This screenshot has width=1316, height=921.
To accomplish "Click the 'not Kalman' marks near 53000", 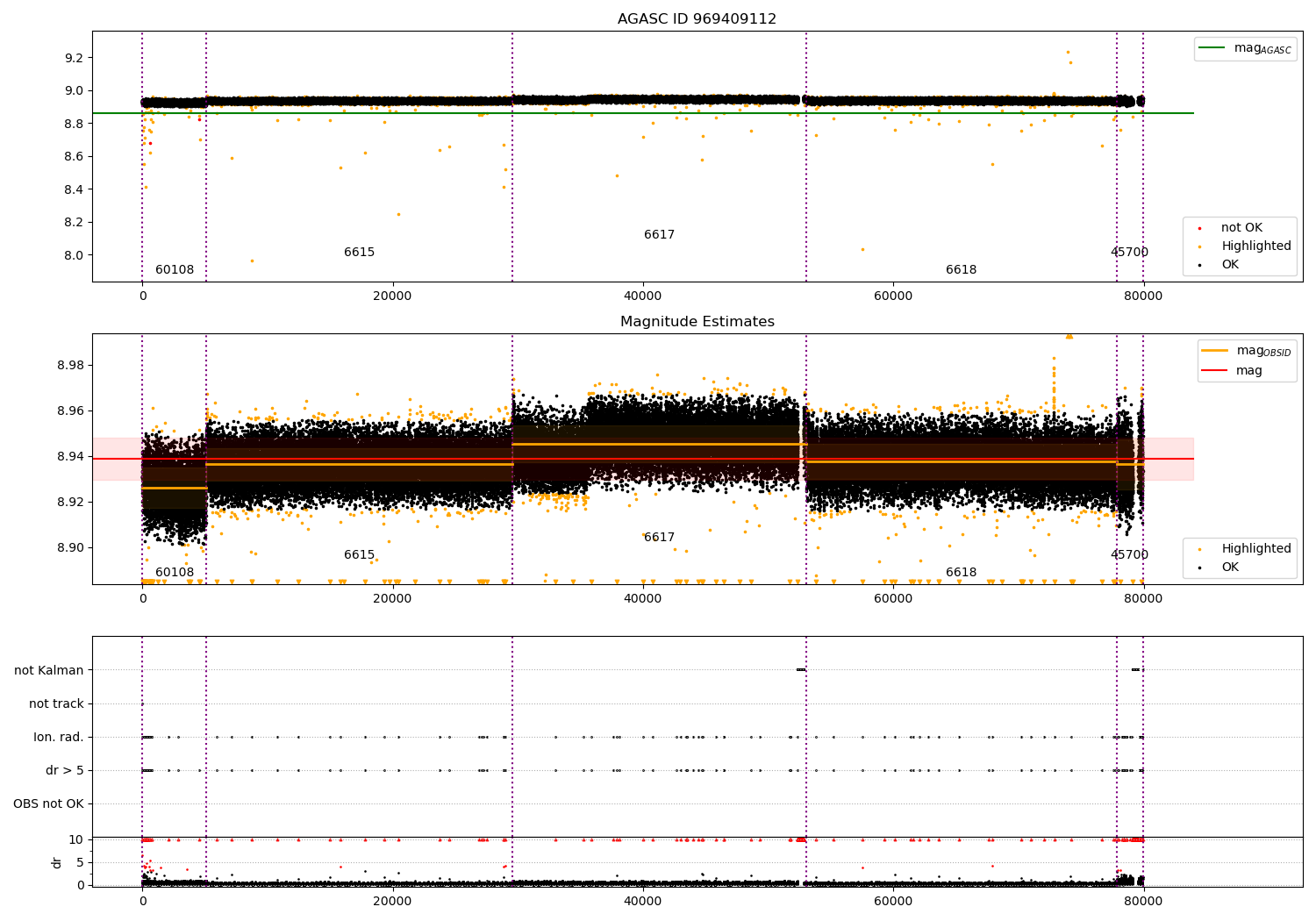I will coord(800,670).
